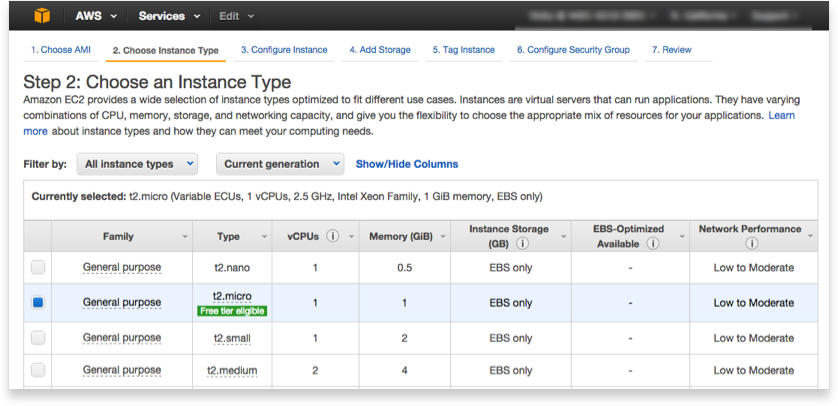Image resolution: width=838 pixels, height=406 pixels.
Task: Select the t2.small instance checkbox
Action: 38,338
